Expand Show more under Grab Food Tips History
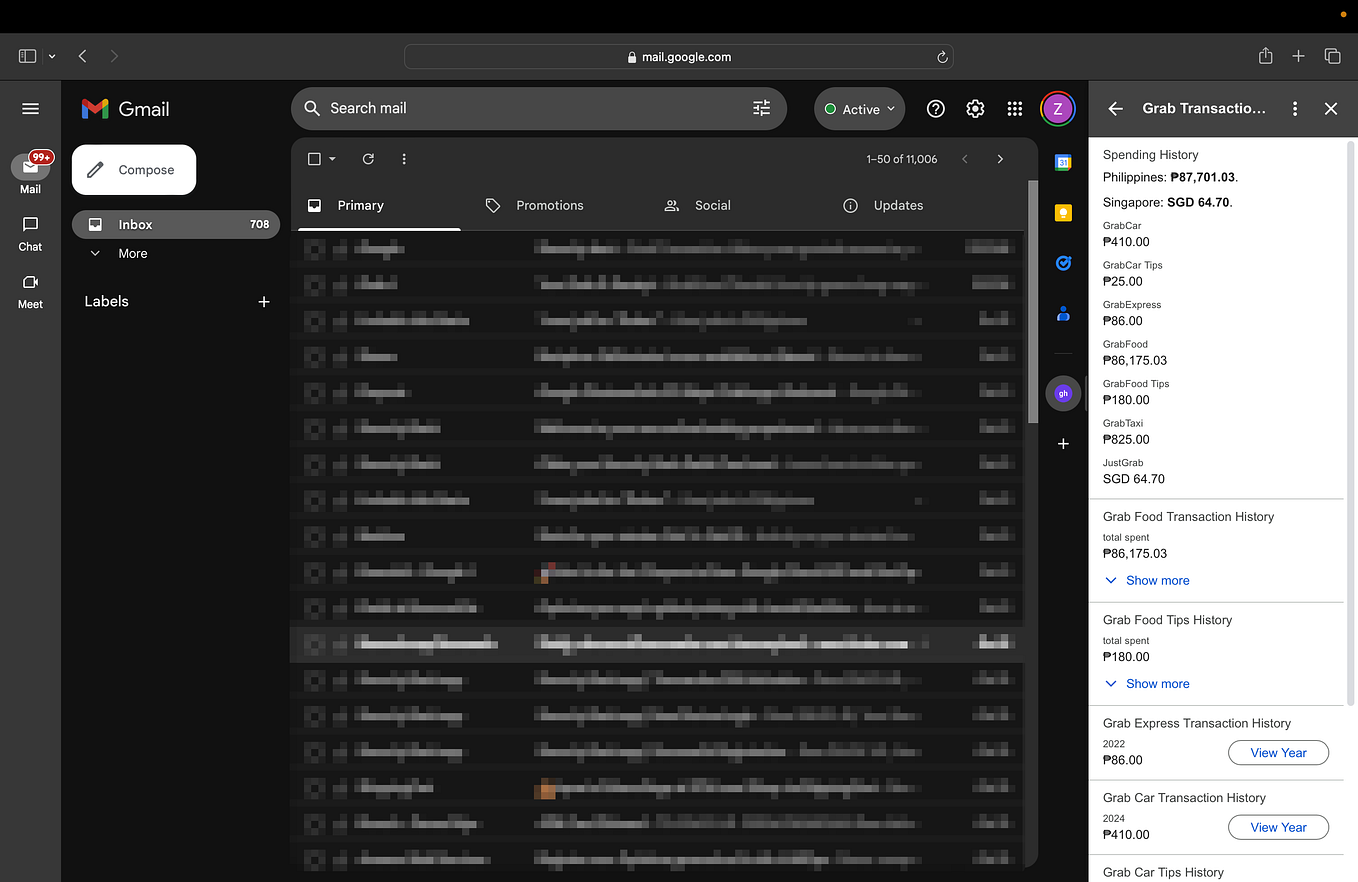This screenshot has height=882, width=1358. pos(1147,684)
